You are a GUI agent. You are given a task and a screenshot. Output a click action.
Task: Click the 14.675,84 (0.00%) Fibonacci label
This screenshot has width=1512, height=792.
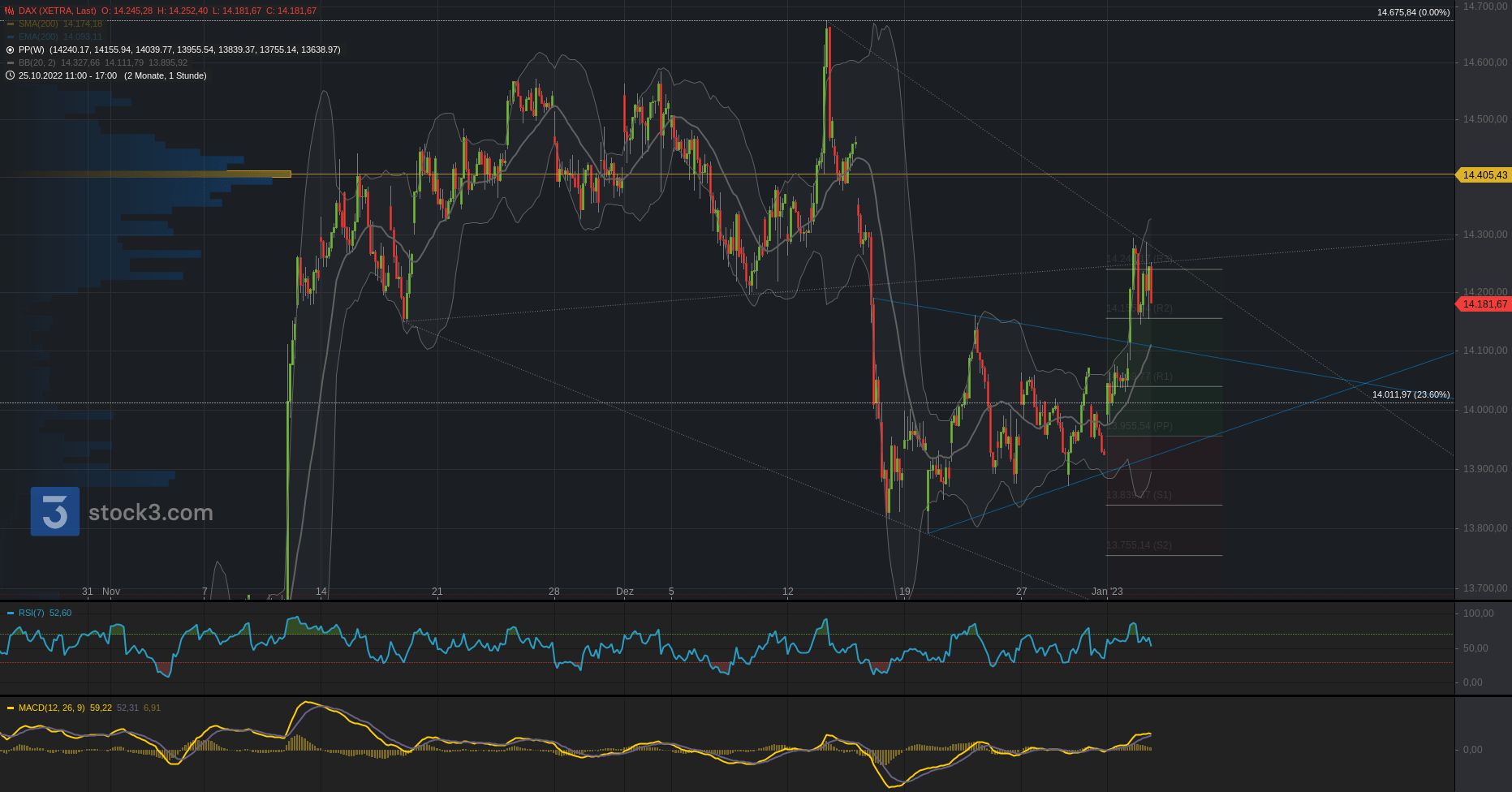tap(1413, 12)
